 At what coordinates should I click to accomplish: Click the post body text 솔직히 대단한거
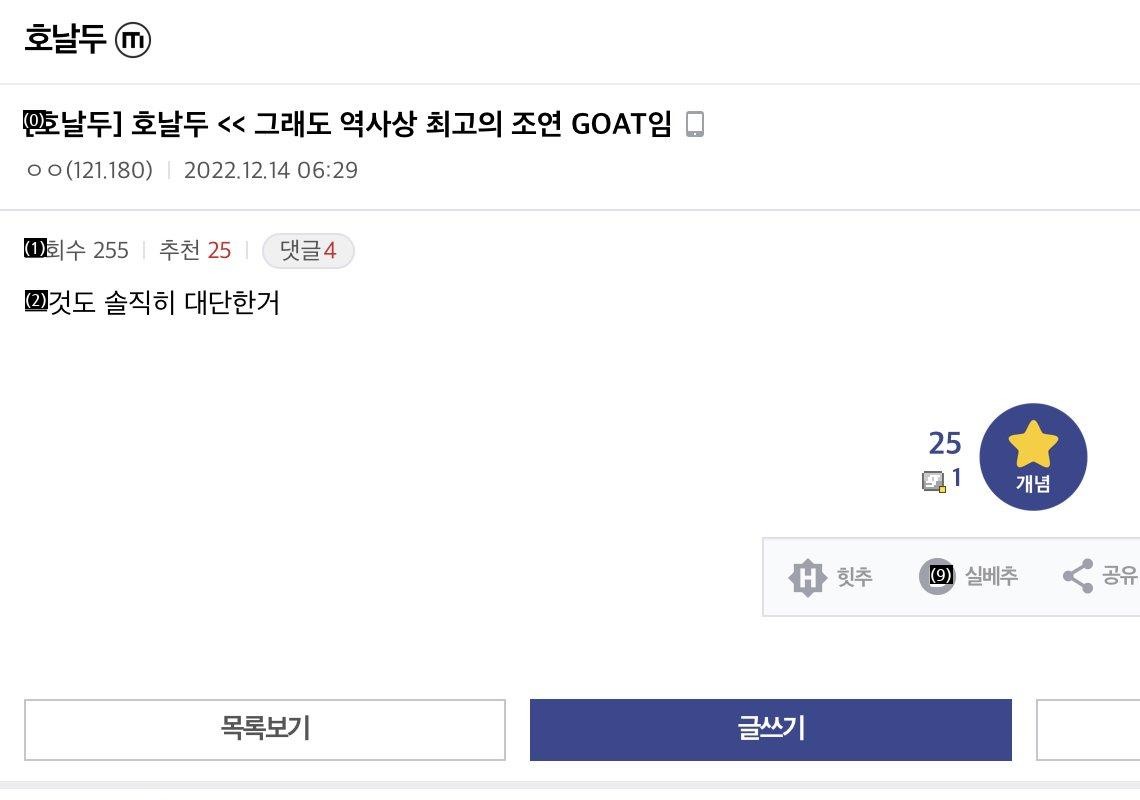point(152,302)
